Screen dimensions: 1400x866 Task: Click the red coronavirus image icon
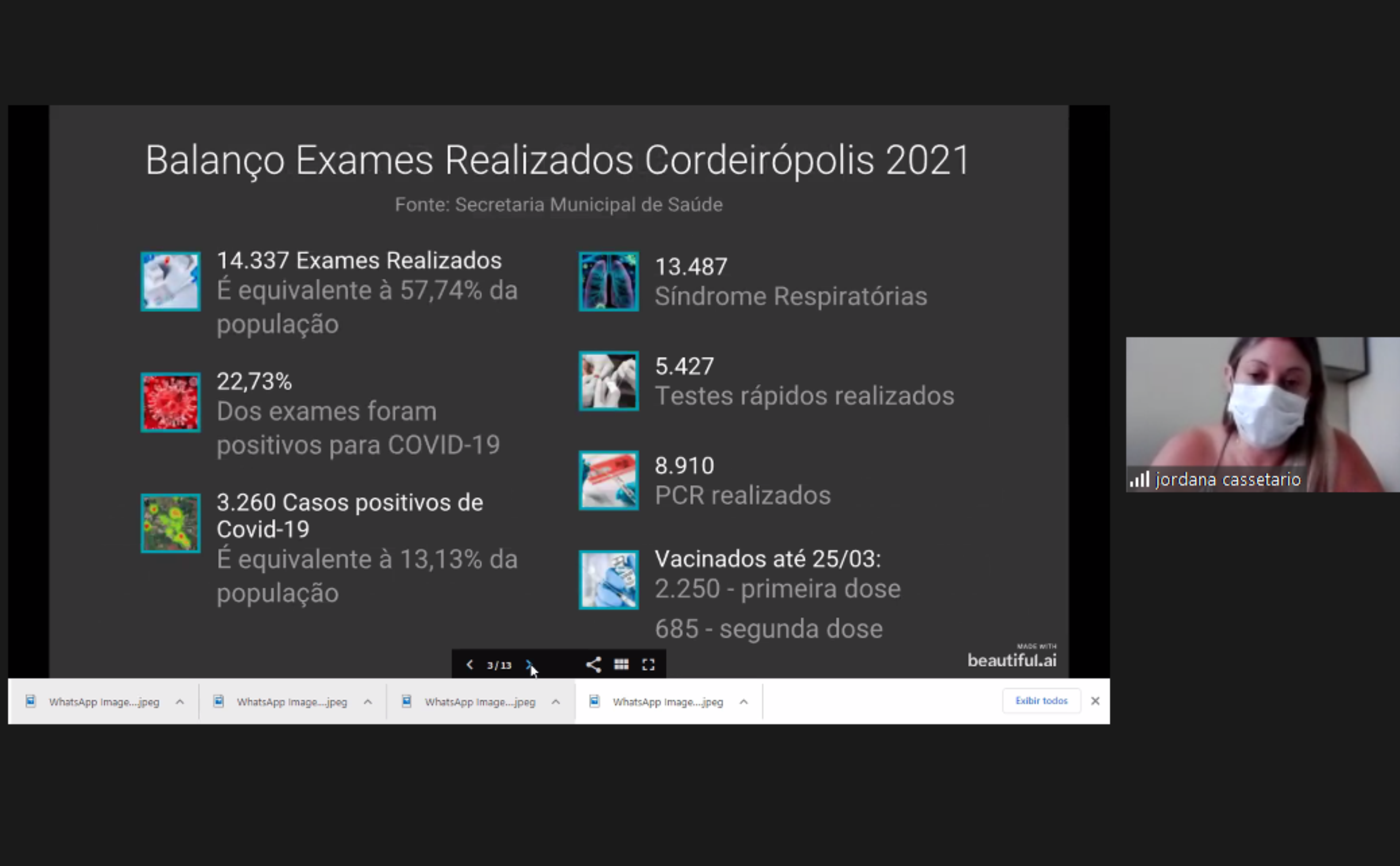point(171,402)
